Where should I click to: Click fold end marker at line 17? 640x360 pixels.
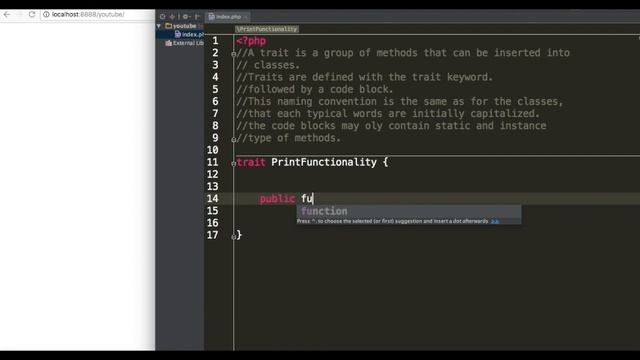pos(233,236)
